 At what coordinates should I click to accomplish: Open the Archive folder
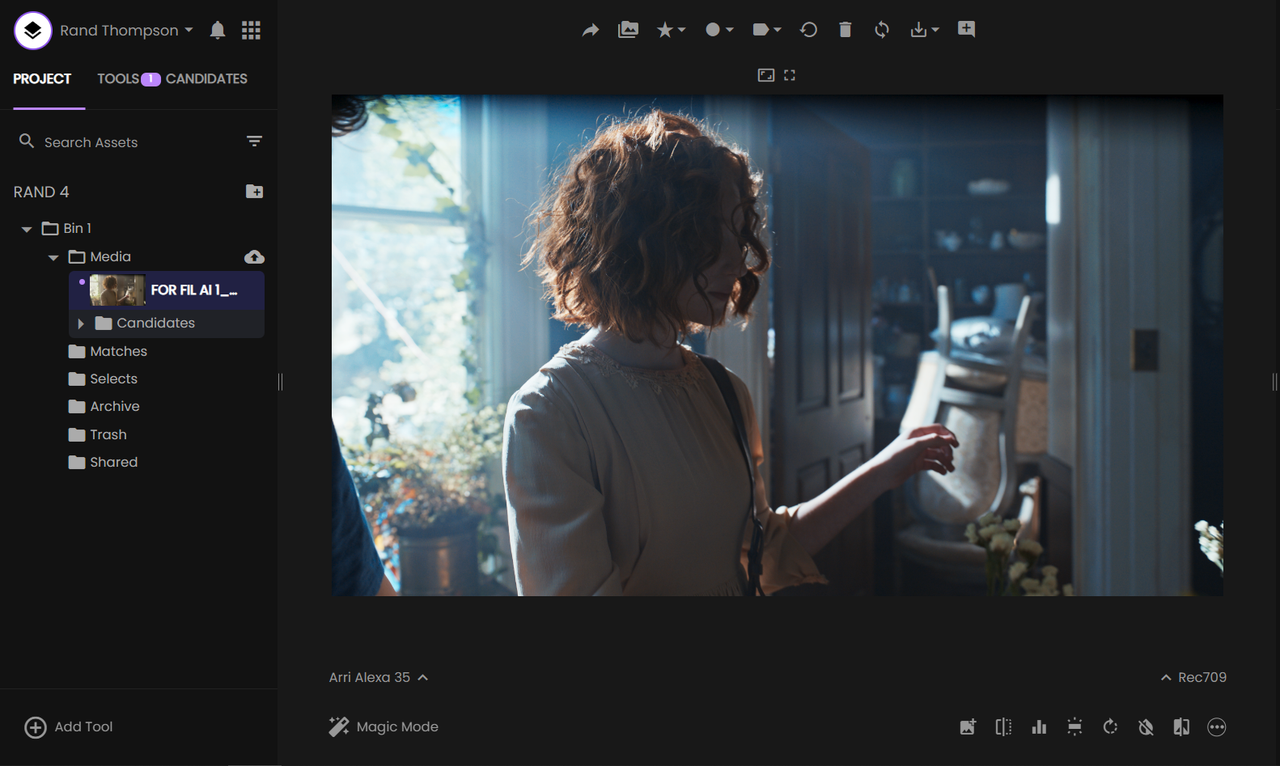pyautogui.click(x=104, y=406)
